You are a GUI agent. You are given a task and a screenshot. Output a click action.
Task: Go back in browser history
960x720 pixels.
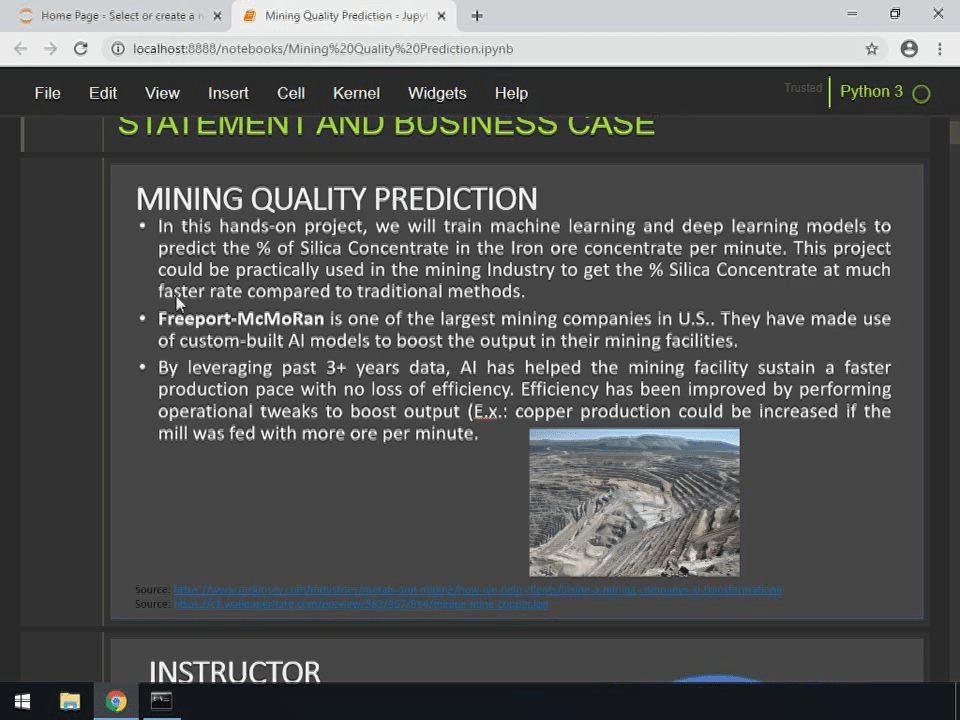21,49
